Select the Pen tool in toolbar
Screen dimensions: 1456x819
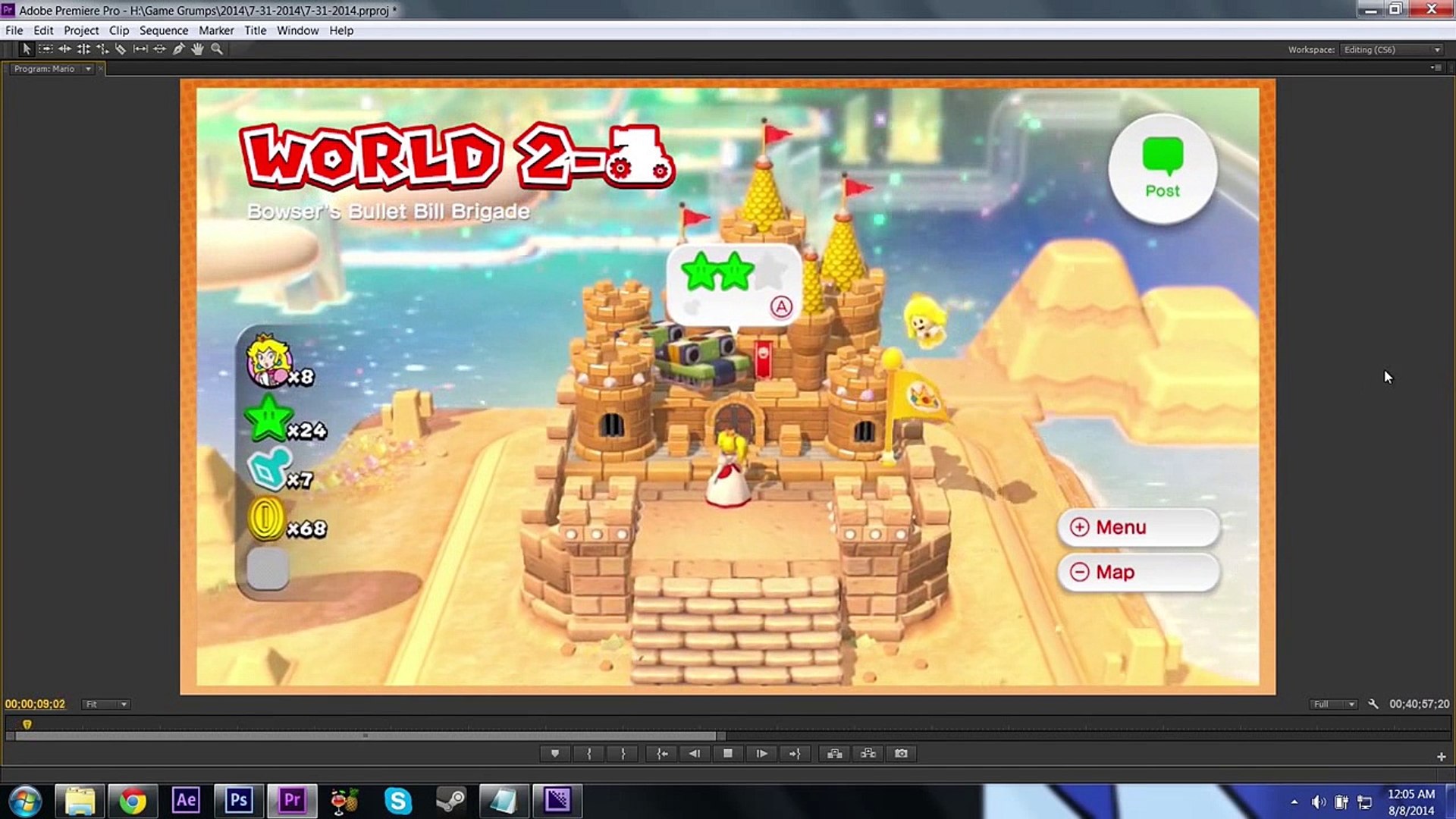pyautogui.click(x=178, y=49)
